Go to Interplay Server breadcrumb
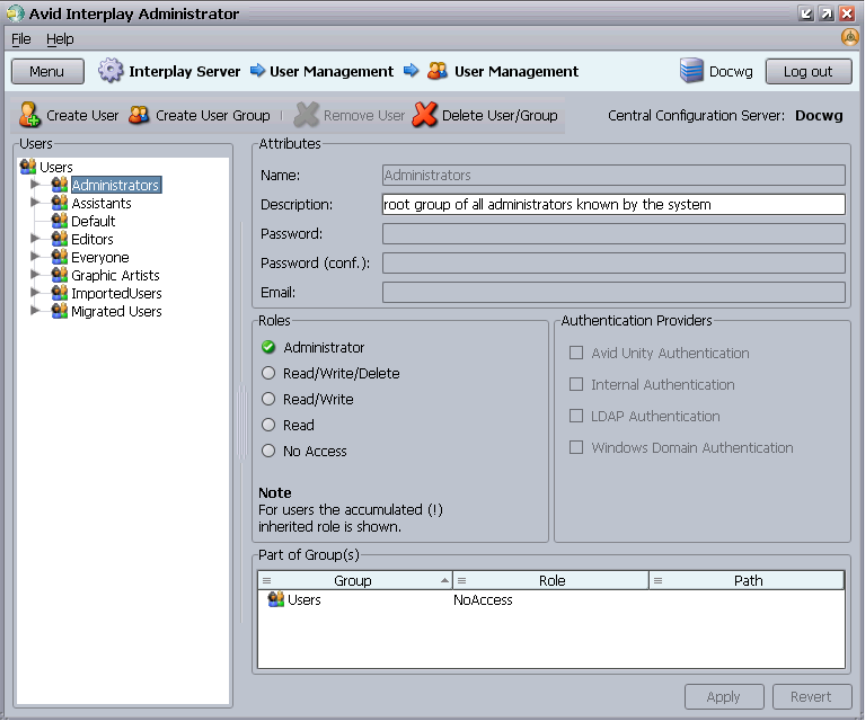The height and width of the screenshot is (720, 865). [184, 71]
